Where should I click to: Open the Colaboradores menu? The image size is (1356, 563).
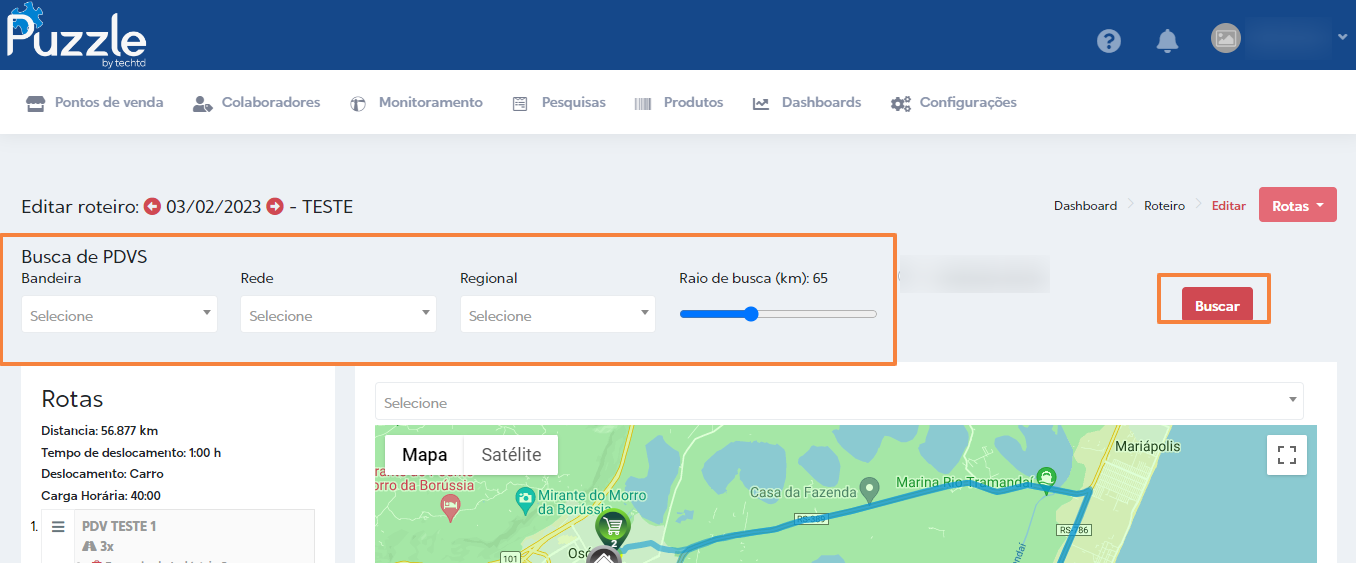(256, 103)
